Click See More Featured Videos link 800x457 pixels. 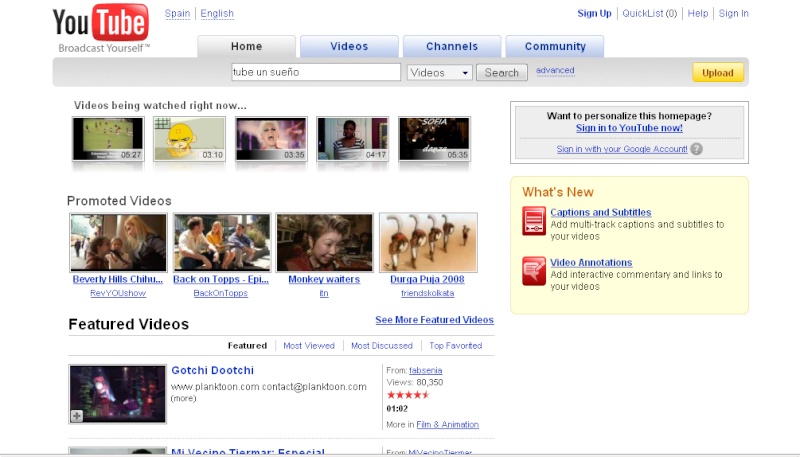(x=434, y=320)
